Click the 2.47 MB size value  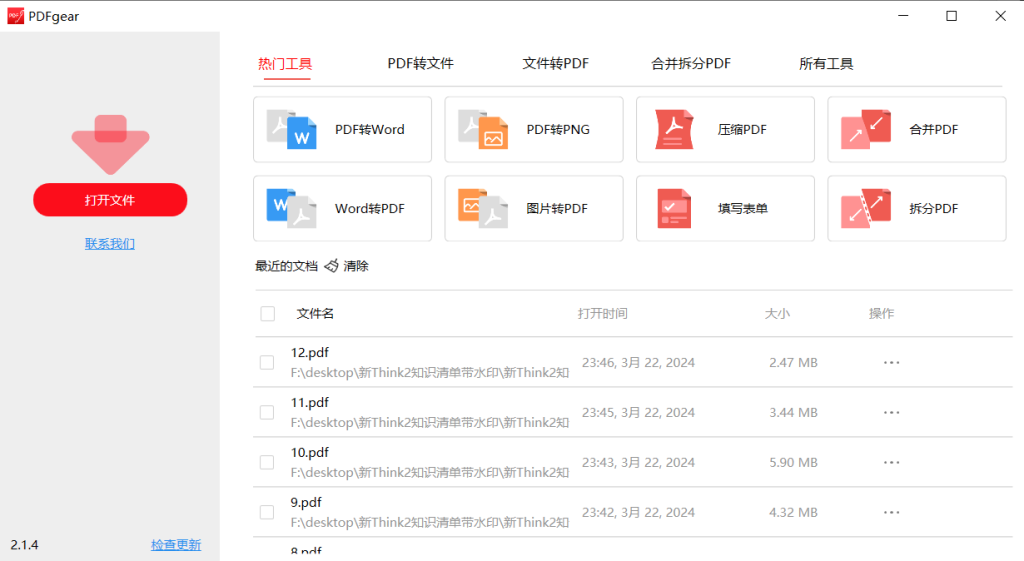pyautogui.click(x=793, y=362)
